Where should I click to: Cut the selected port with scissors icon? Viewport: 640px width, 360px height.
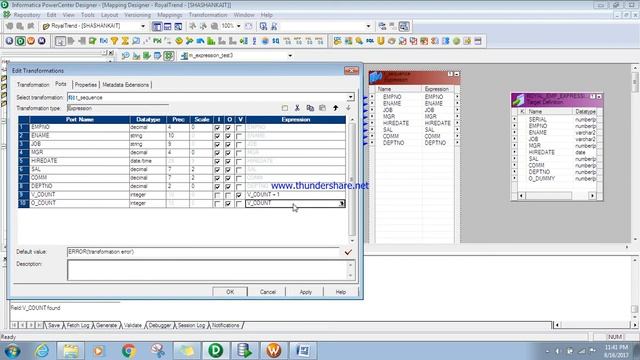pos(297,108)
